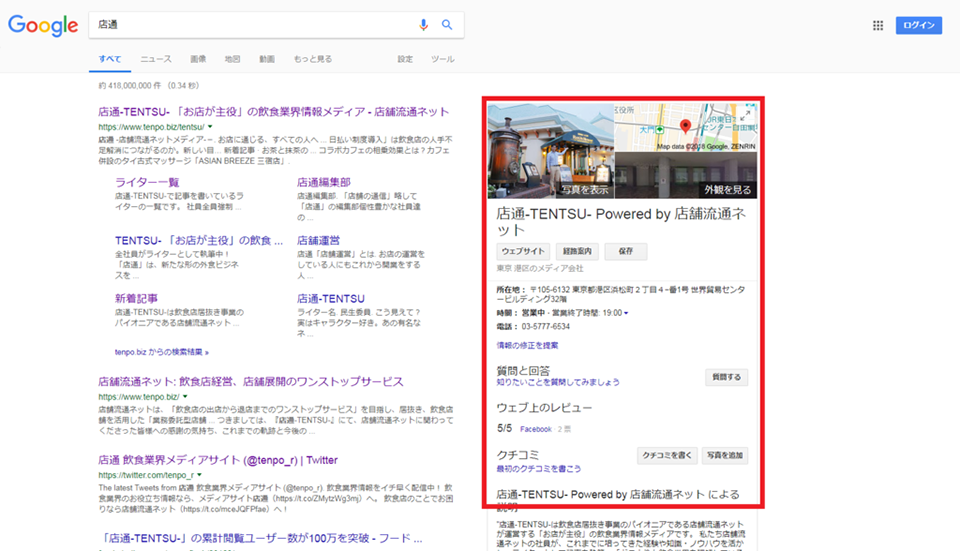Image resolution: width=960 pixels, height=551 pixels.
Task: Click the 所在地 address text
Action: (x=621, y=294)
